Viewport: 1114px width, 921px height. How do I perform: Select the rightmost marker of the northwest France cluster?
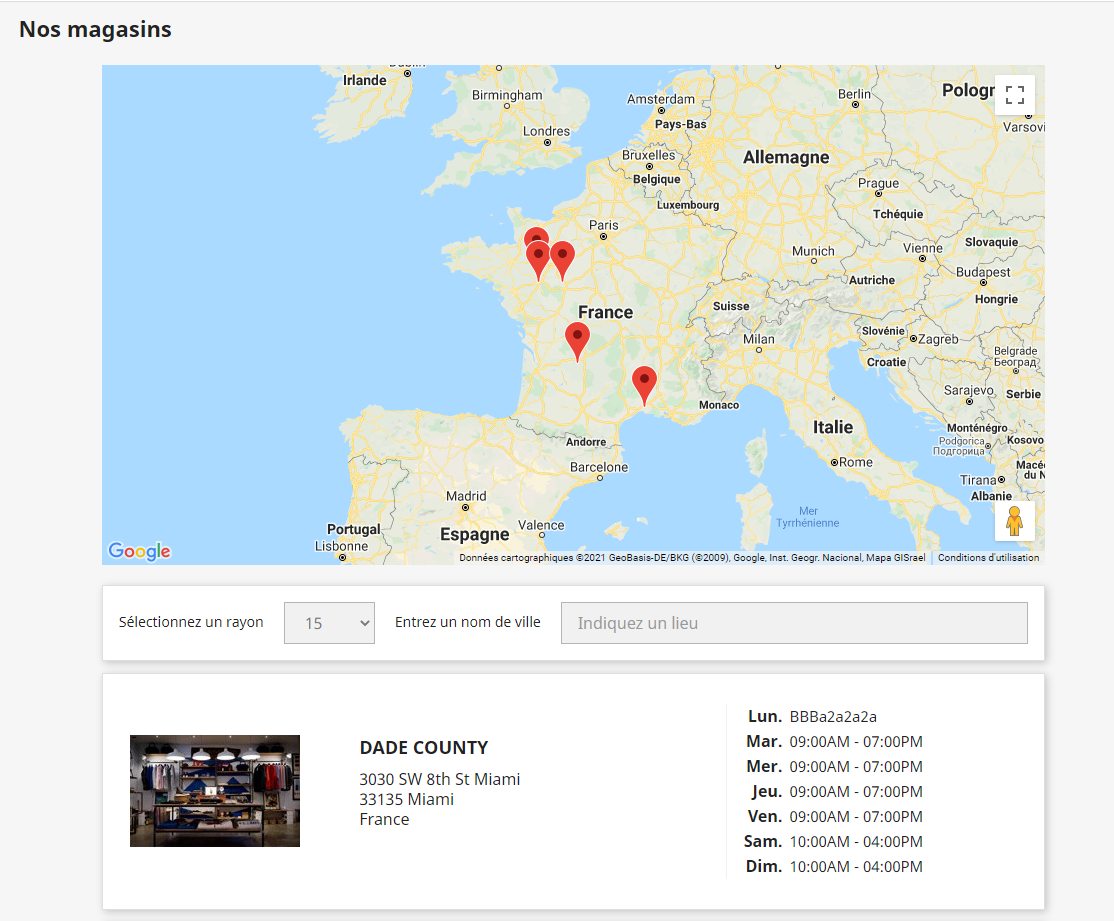(x=563, y=261)
